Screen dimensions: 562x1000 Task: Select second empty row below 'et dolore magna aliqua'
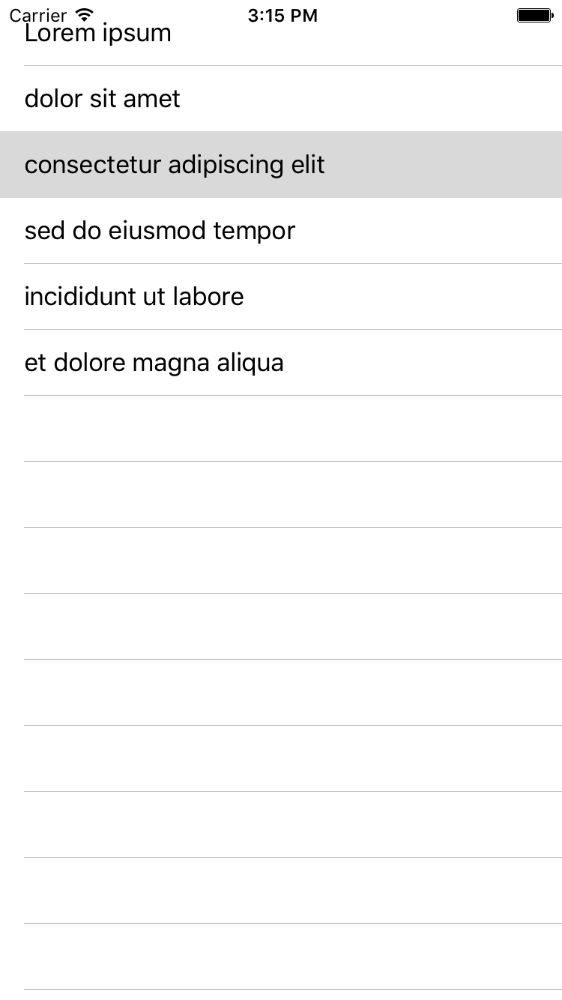(281, 495)
